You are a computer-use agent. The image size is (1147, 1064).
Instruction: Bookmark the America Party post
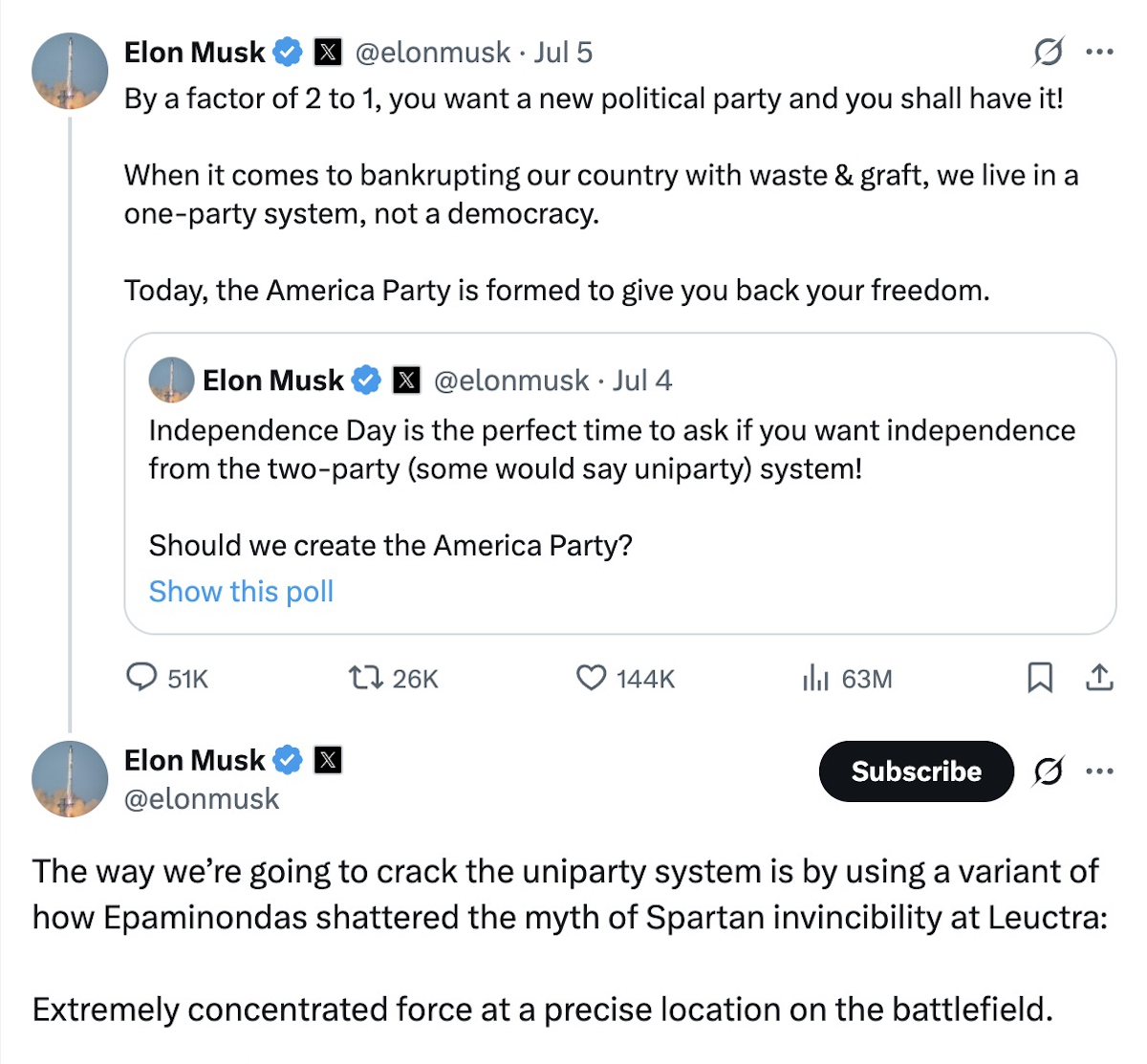pos(1040,678)
